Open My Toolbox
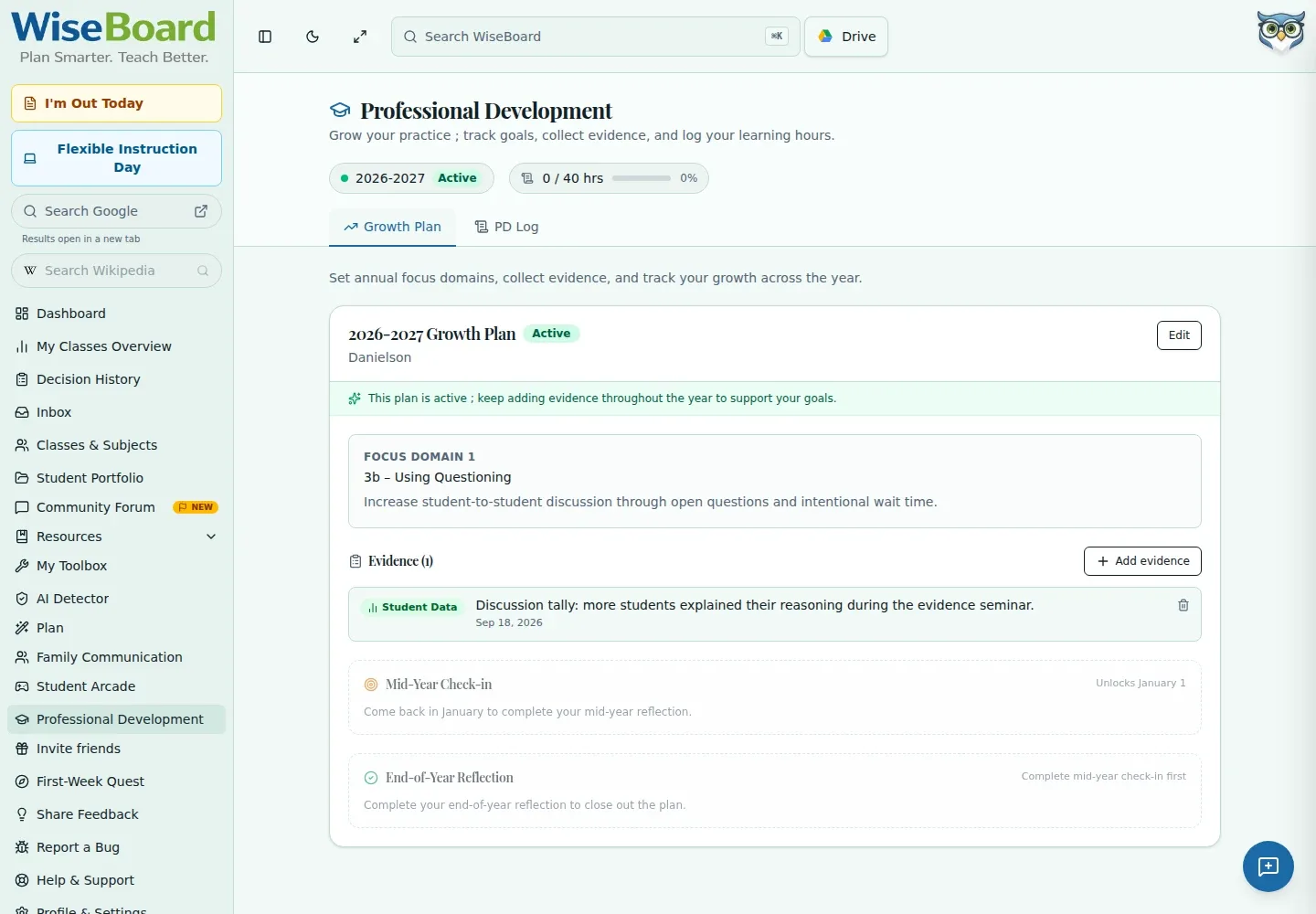 point(116,566)
